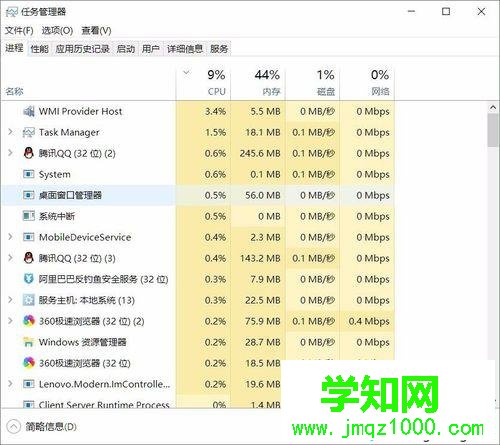The height and width of the screenshot is (445, 500).
Task: Maximize the 任务管理器 window
Action: 446,12
